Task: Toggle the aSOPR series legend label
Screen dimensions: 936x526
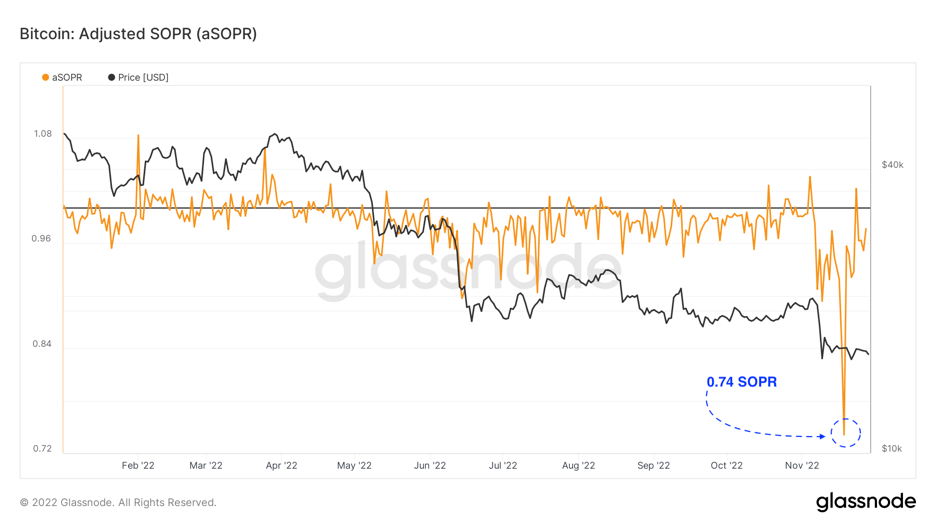Action: click(67, 77)
